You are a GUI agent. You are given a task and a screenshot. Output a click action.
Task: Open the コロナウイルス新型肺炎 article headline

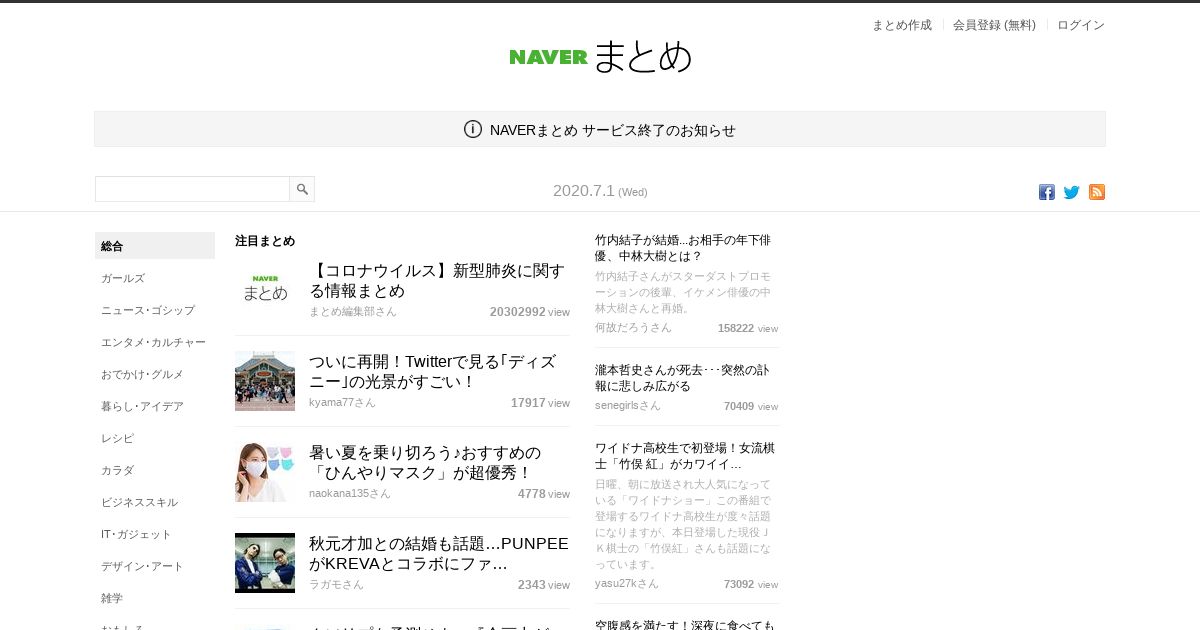pos(437,281)
